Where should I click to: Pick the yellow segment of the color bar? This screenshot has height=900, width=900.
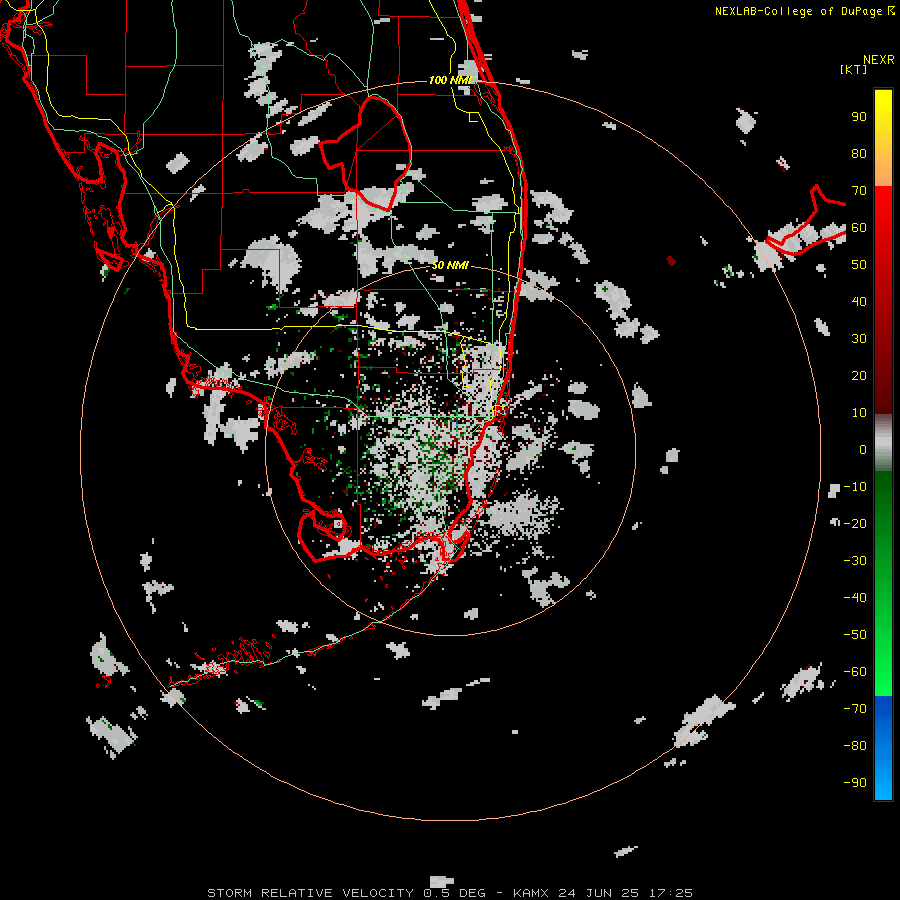coord(883,138)
